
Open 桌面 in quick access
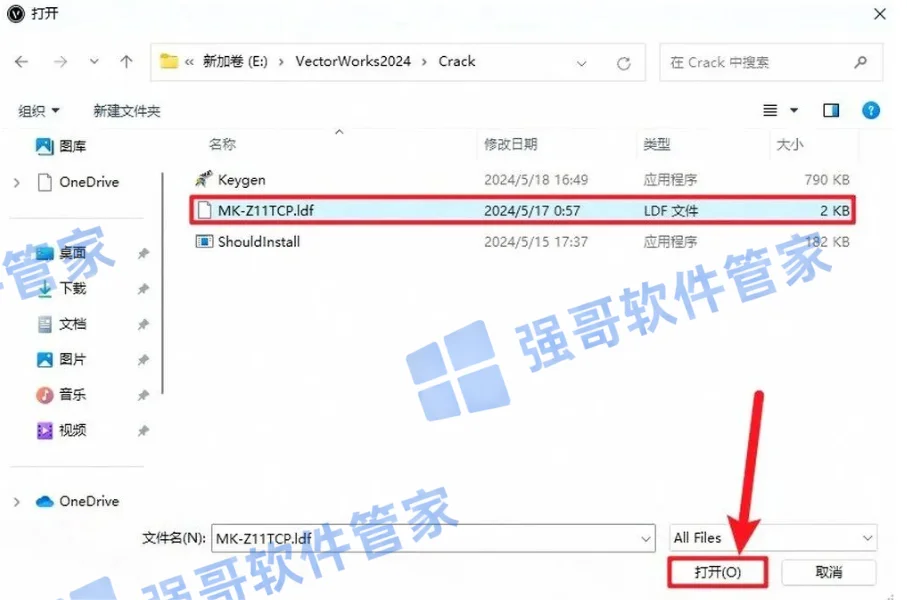tap(61, 253)
